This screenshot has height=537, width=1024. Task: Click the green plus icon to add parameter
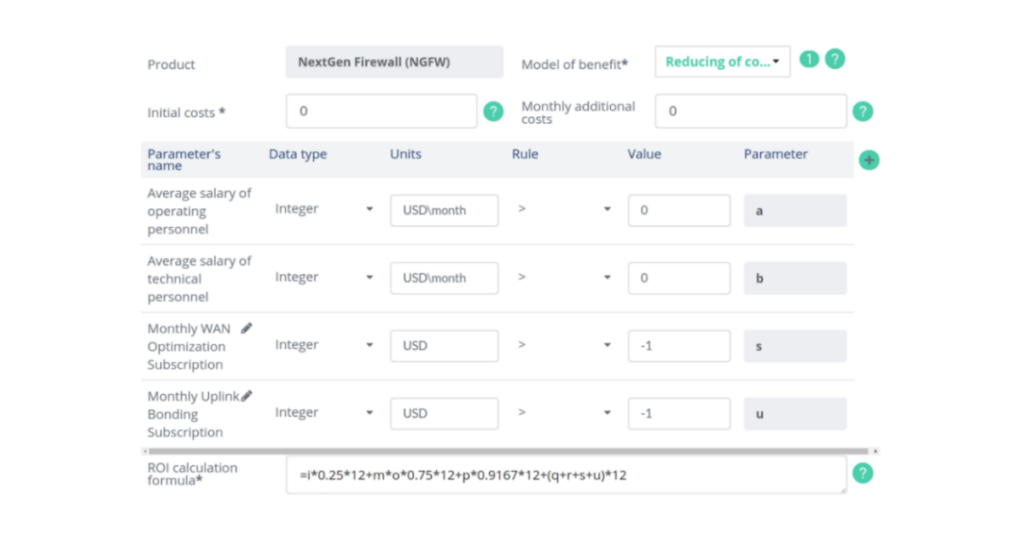pos(869,160)
